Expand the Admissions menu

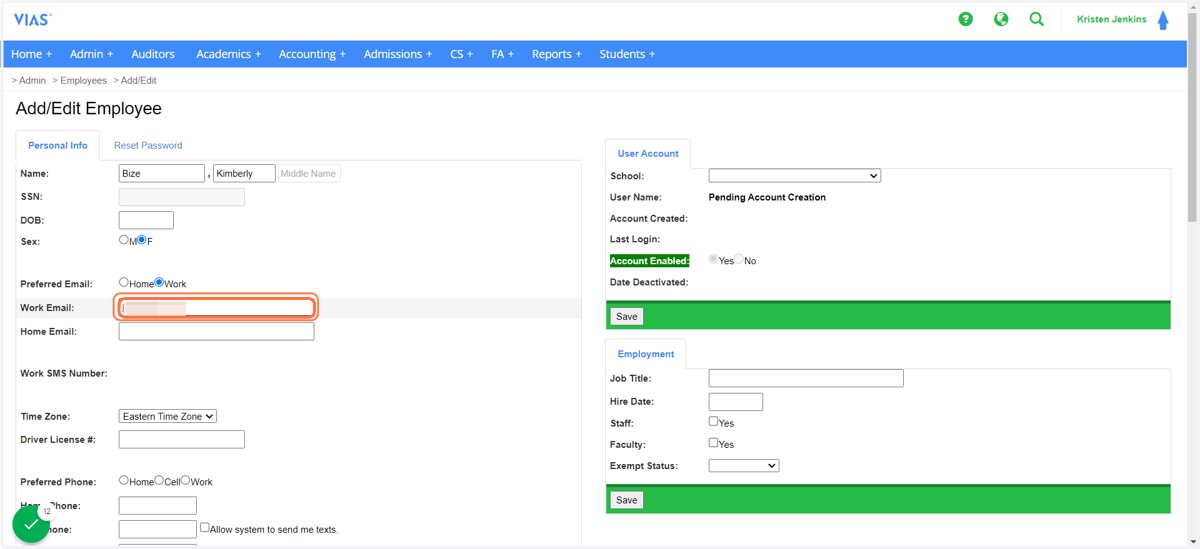[x=398, y=54]
